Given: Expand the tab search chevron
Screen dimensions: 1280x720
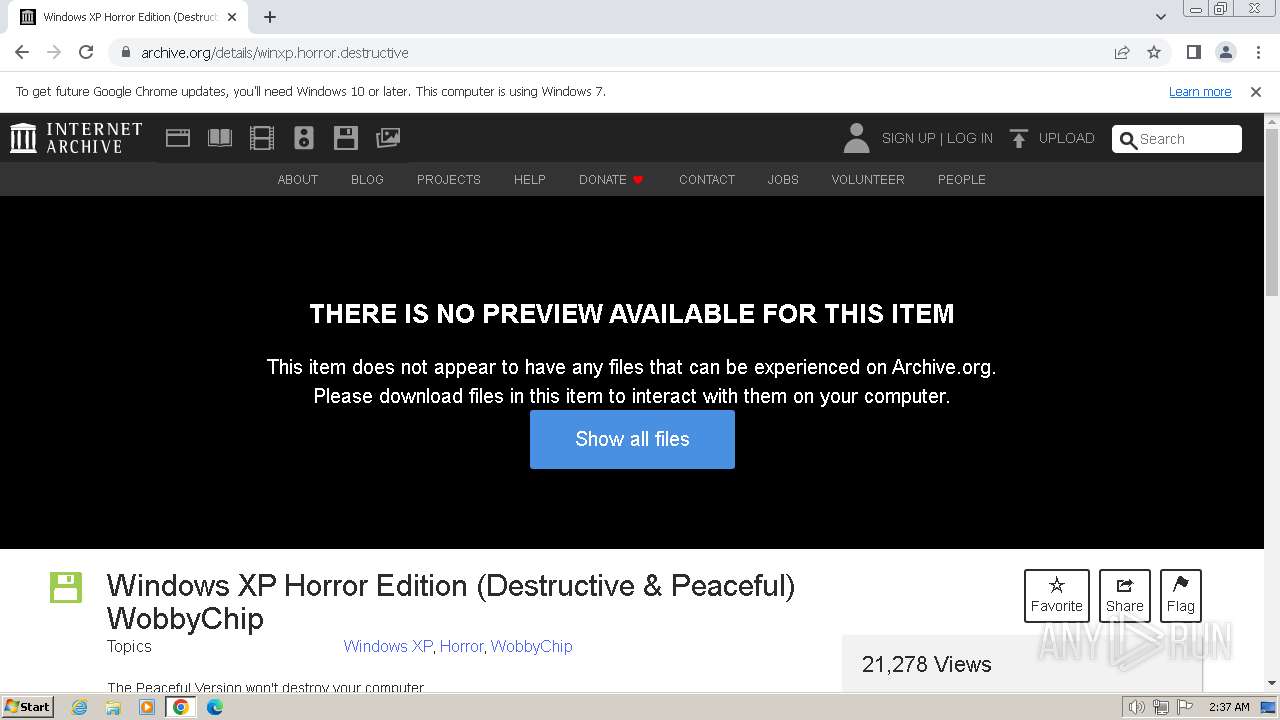Looking at the screenshot, I should click(x=1161, y=17).
